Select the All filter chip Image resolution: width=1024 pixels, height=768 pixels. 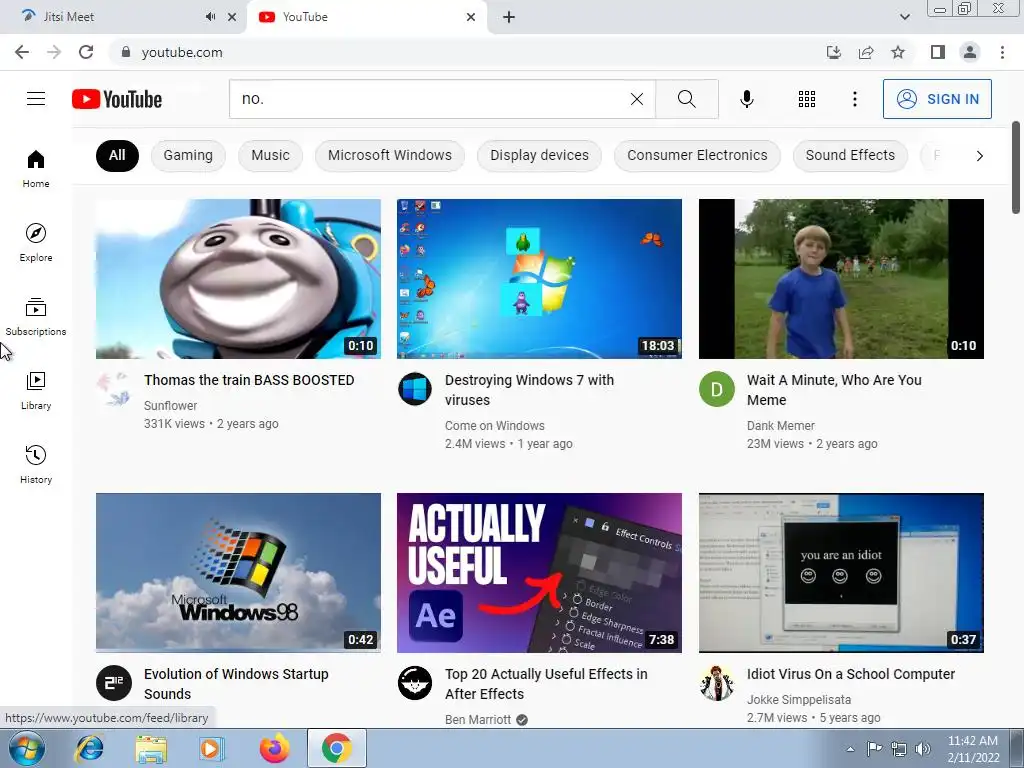point(117,155)
